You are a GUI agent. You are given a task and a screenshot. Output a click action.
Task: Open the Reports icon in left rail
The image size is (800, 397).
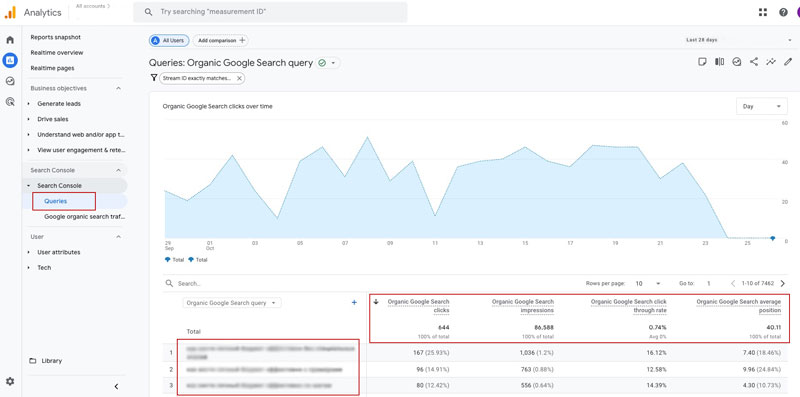pyautogui.click(x=10, y=61)
